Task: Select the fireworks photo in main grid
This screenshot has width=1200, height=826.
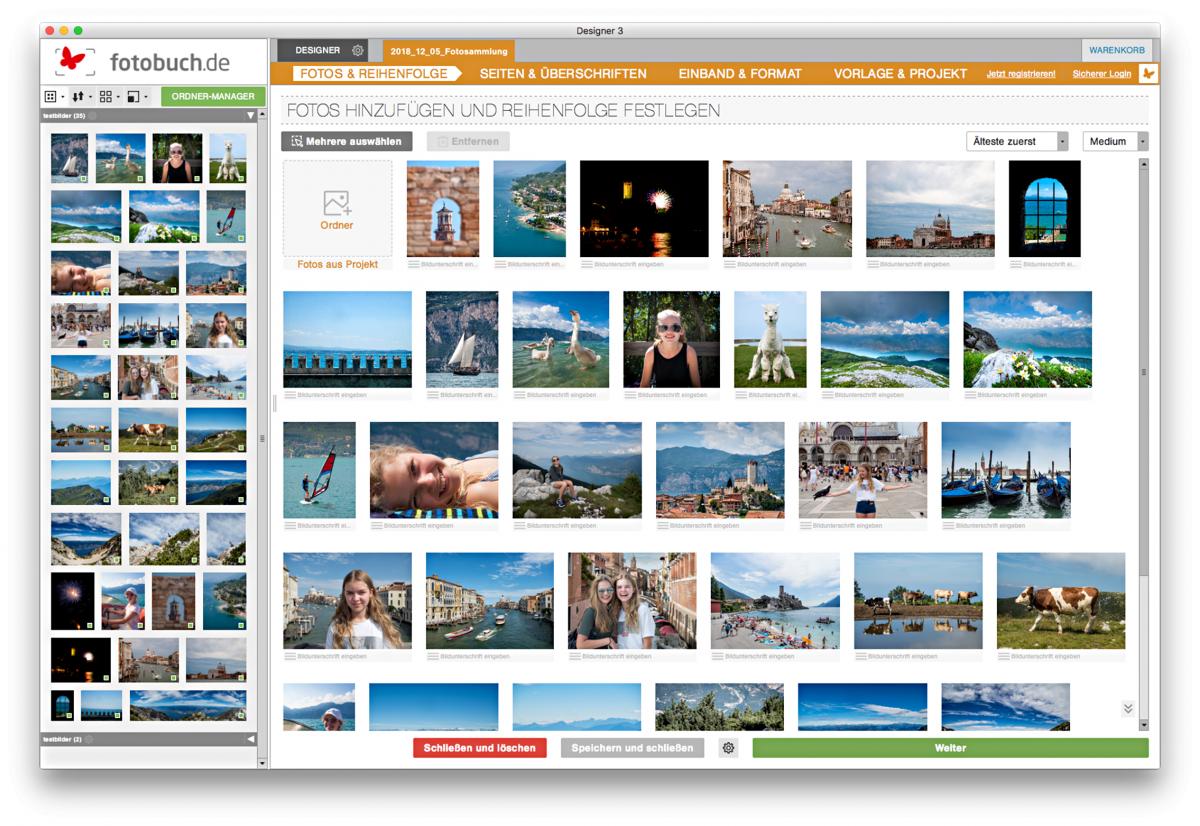Action: pos(644,209)
